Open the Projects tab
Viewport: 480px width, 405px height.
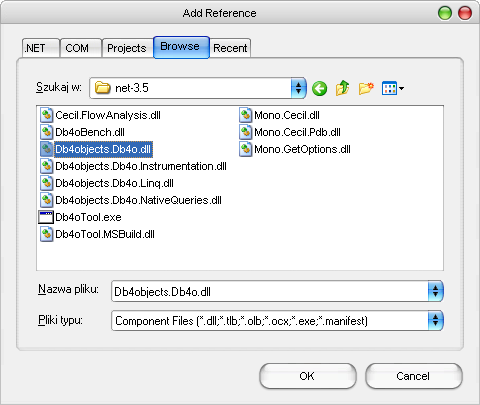[x=127, y=48]
